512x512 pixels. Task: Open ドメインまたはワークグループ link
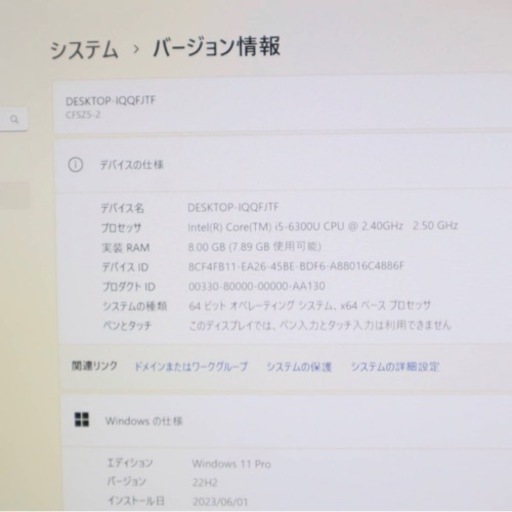pyautogui.click(x=191, y=367)
